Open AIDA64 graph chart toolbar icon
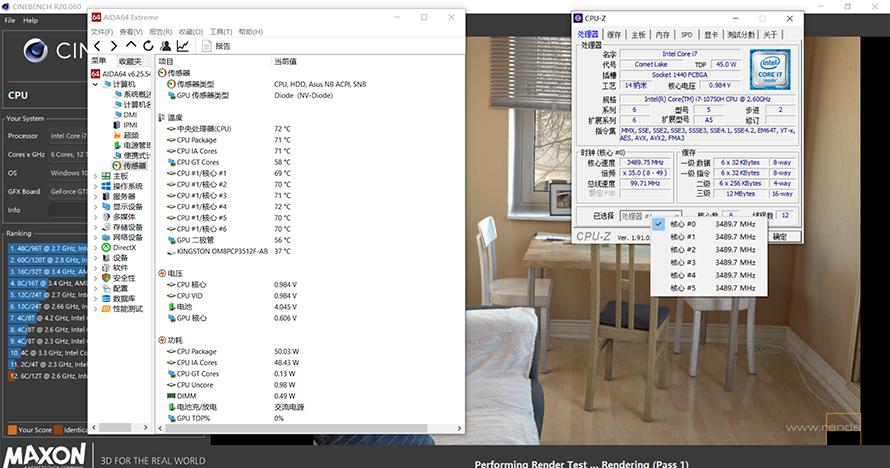The height and width of the screenshot is (468, 890). click(x=183, y=46)
